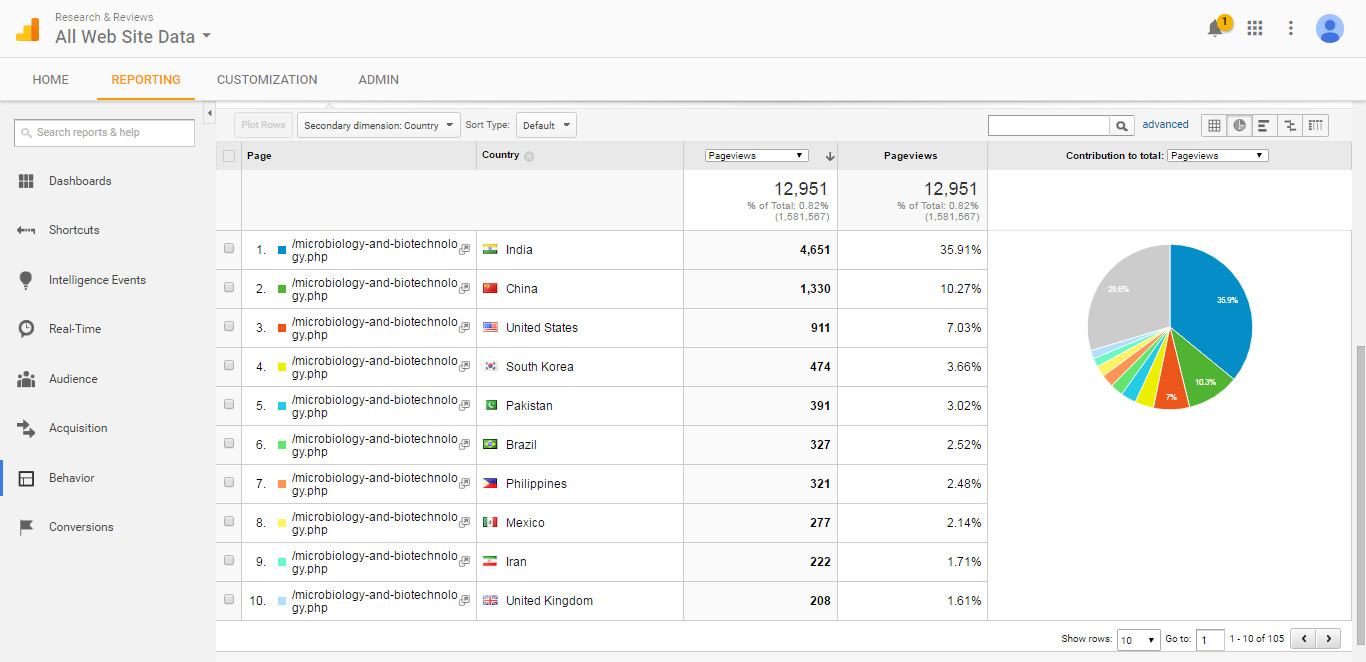Viewport: 1366px width, 662px height.
Task: Focus the table search text box
Action: [1049, 126]
